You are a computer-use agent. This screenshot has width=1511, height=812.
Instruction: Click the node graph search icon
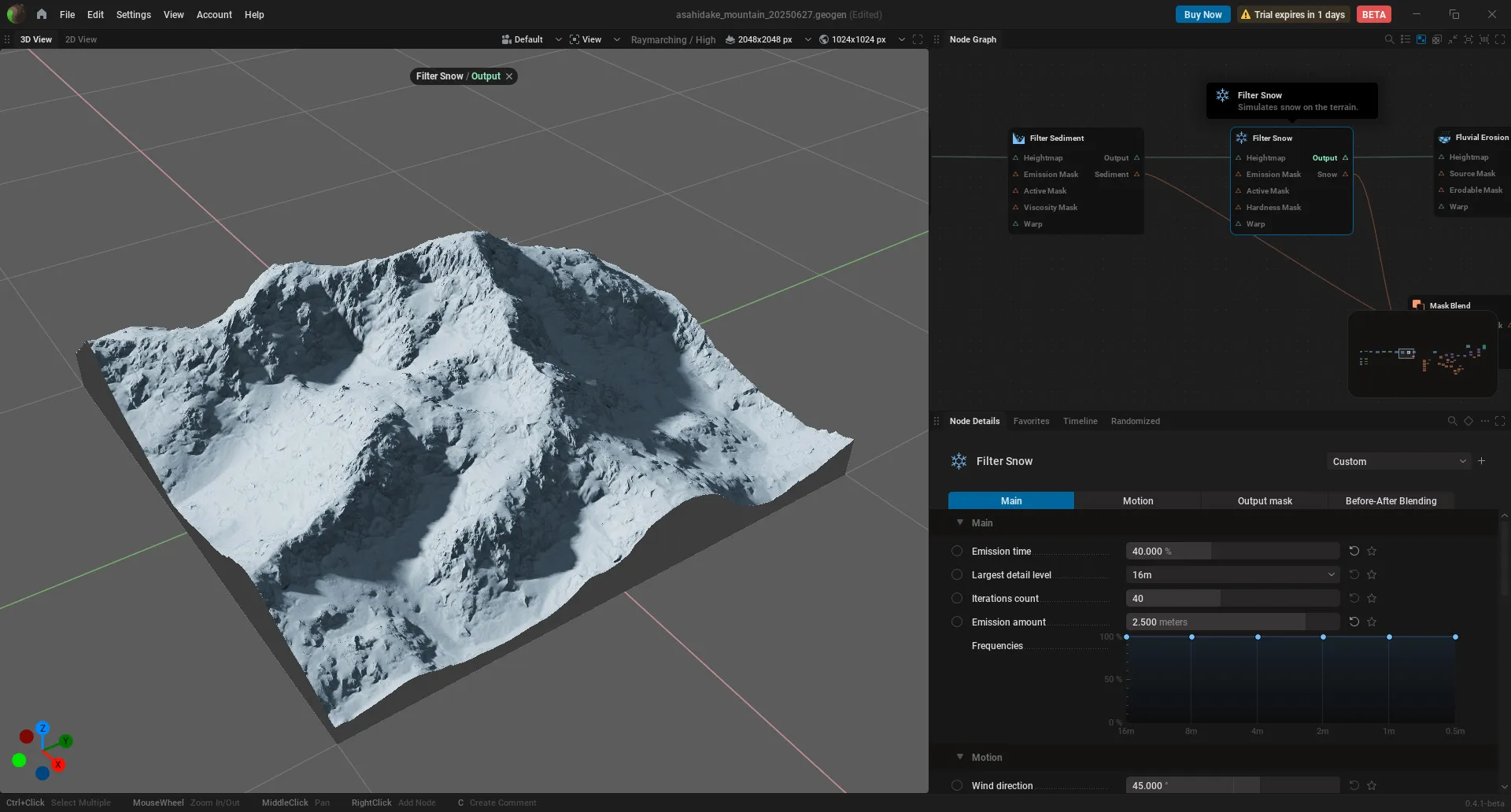pyautogui.click(x=1389, y=39)
